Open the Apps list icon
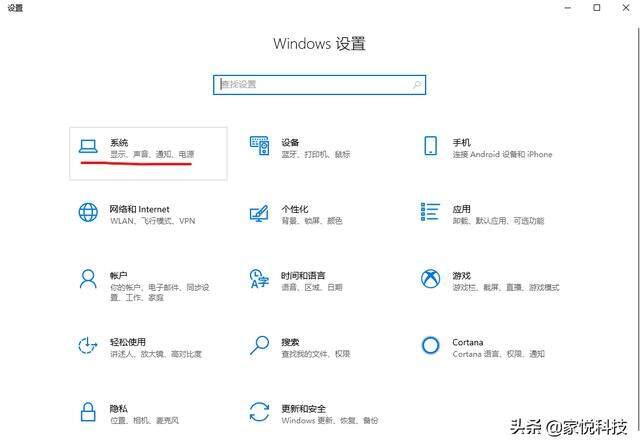The height and width of the screenshot is (448, 640). [430, 212]
